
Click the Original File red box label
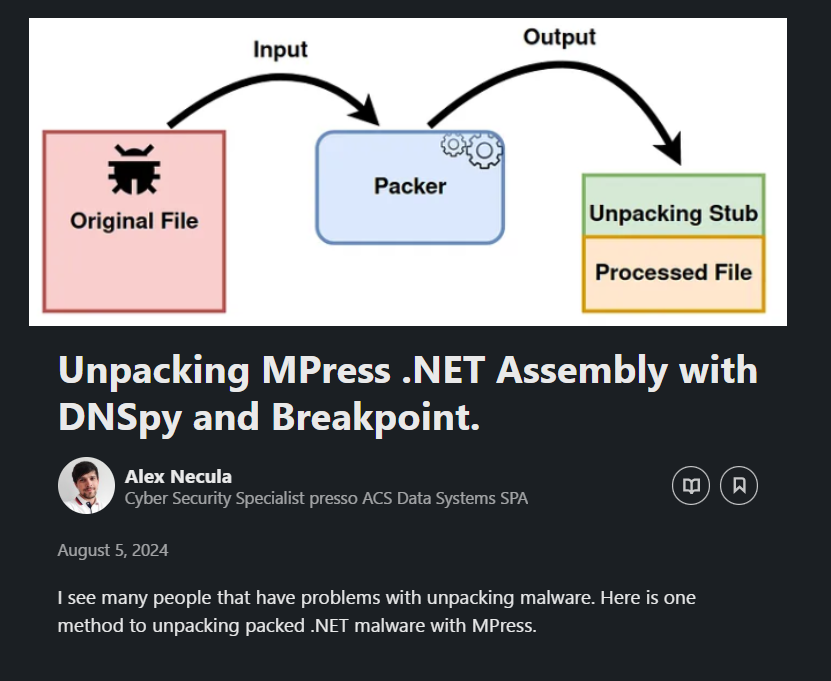coord(134,221)
